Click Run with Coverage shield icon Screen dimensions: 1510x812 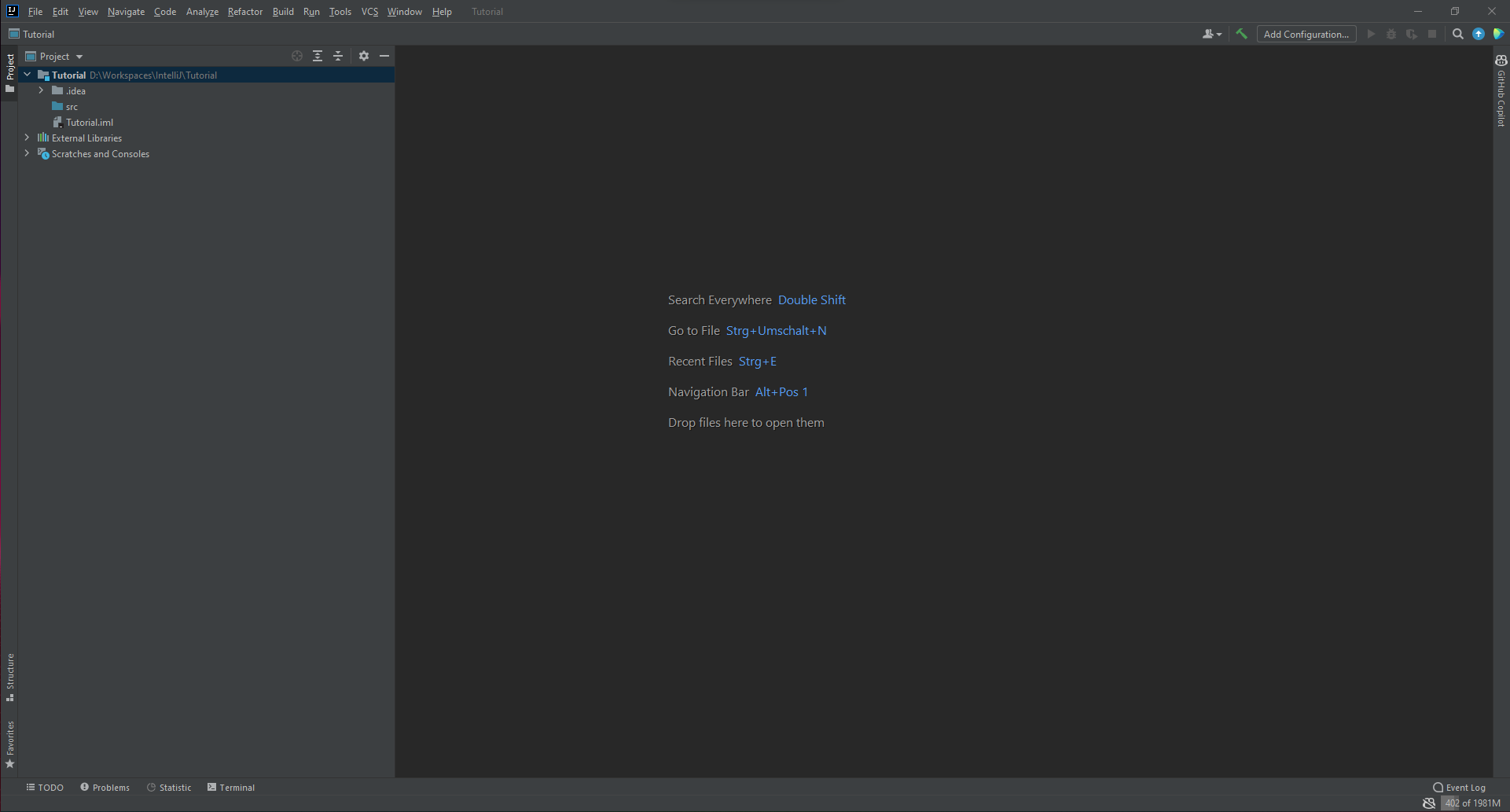(1412, 34)
